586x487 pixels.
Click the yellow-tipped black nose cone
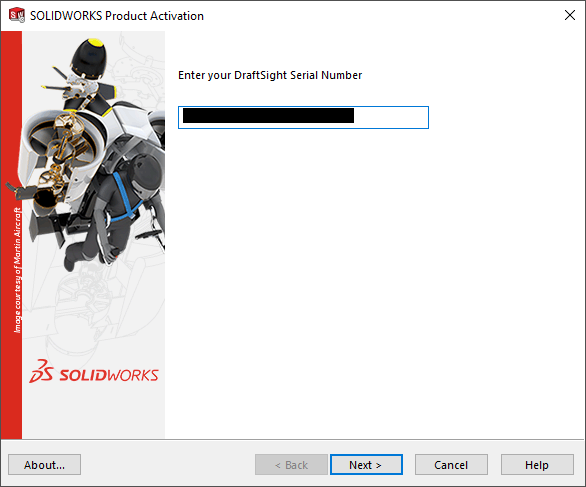(89, 58)
